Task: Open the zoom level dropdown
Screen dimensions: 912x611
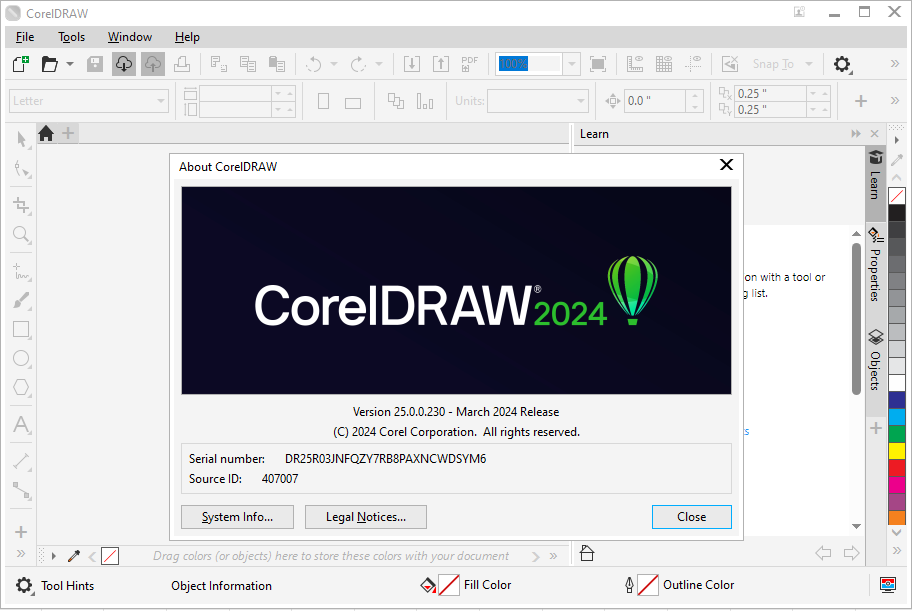Action: [x=572, y=64]
